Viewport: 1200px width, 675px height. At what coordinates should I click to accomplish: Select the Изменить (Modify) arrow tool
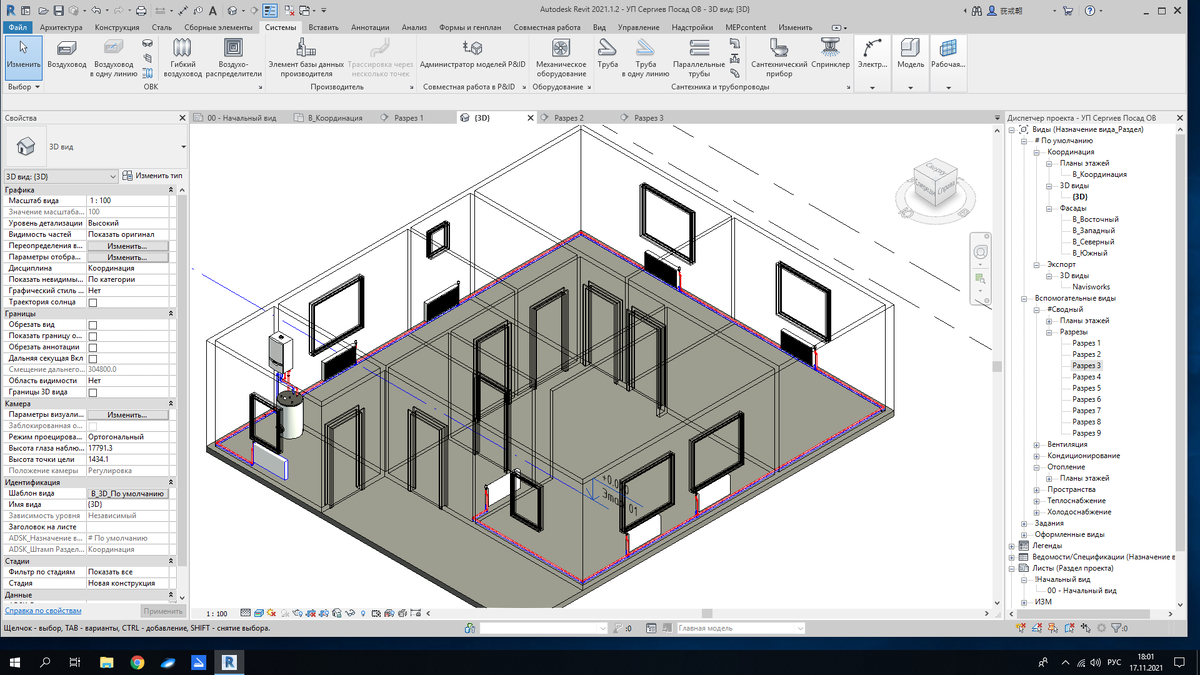pyautogui.click(x=22, y=56)
